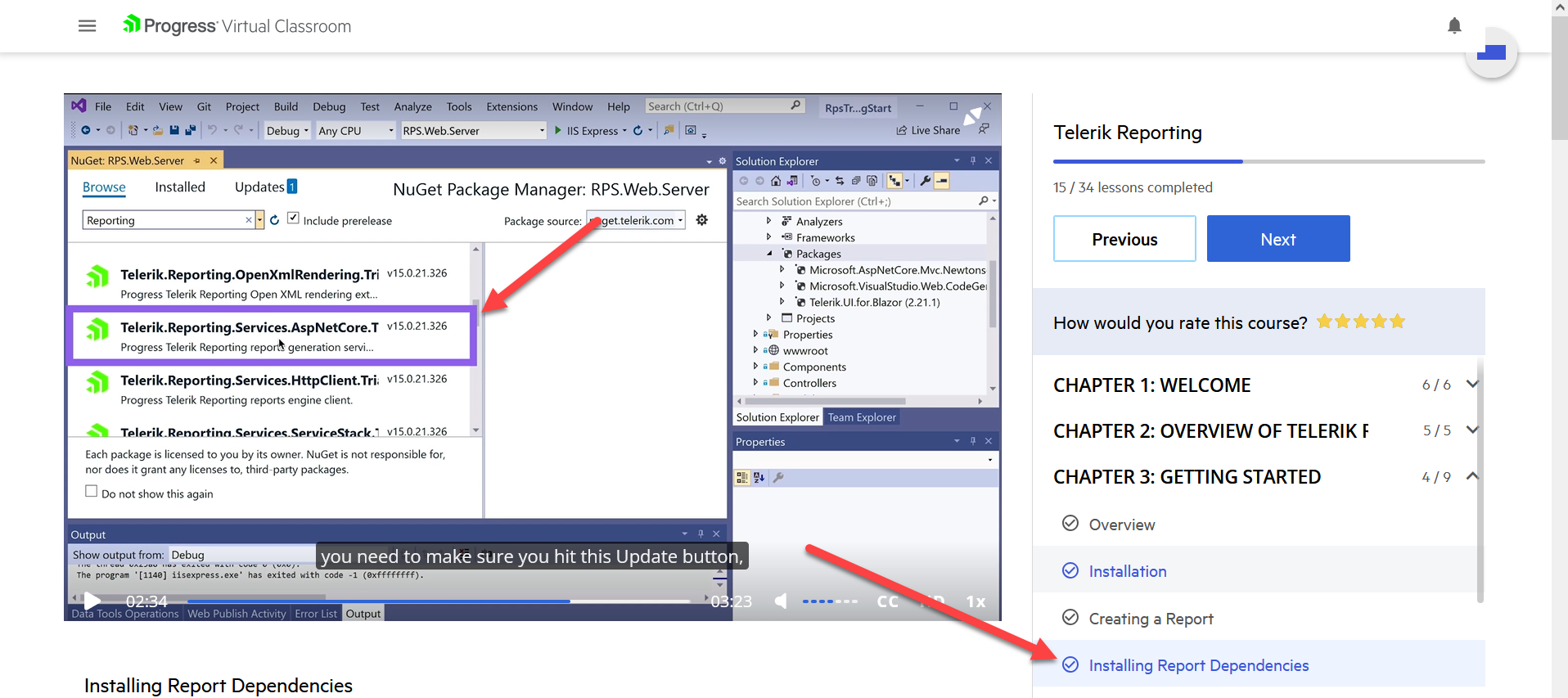Collapse Chapter 3: Getting Started with its chevron
The image size is (1568, 698).
click(1471, 476)
